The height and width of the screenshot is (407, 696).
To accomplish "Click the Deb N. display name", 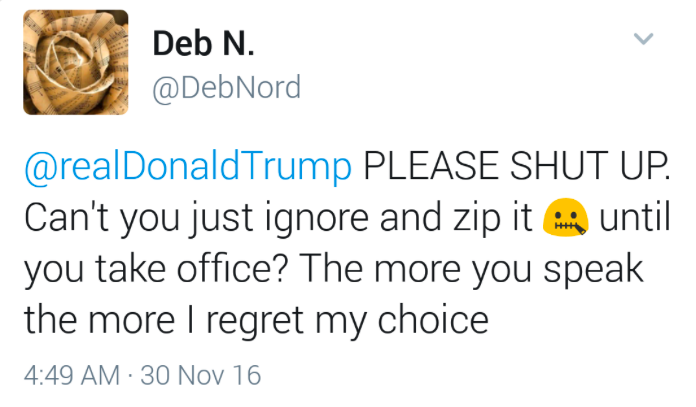I will pos(206,44).
